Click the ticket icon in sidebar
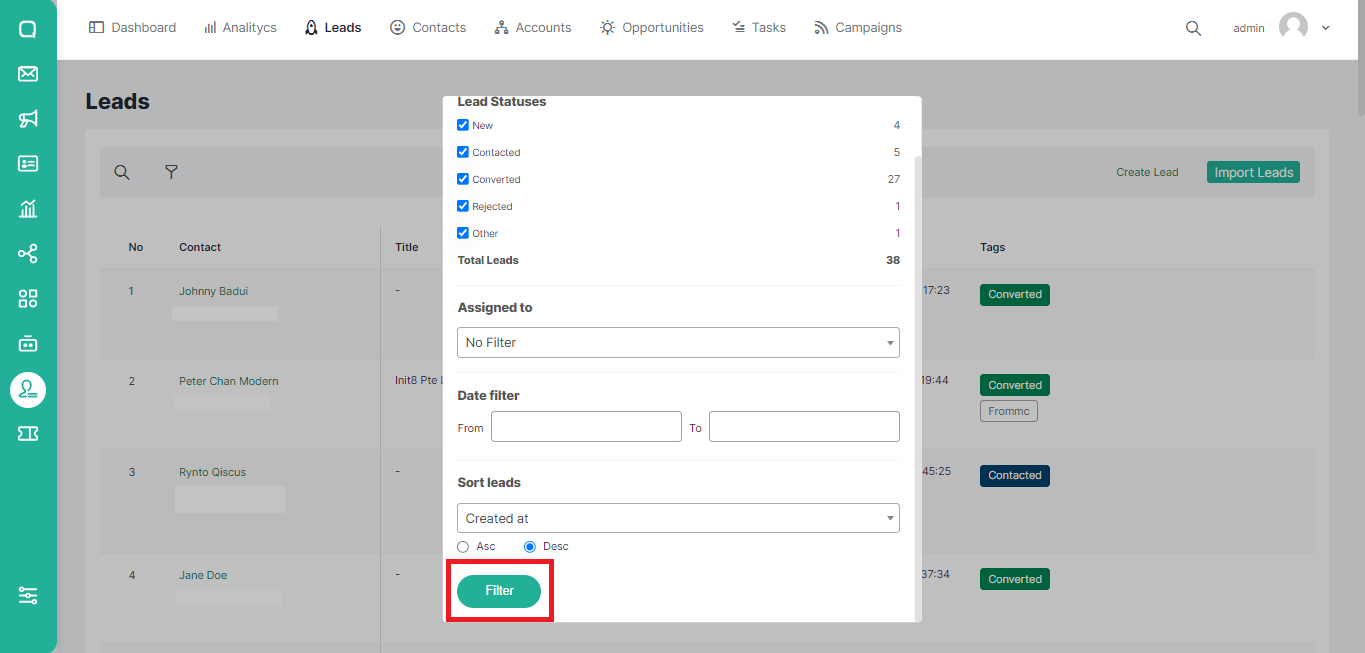 coord(28,433)
